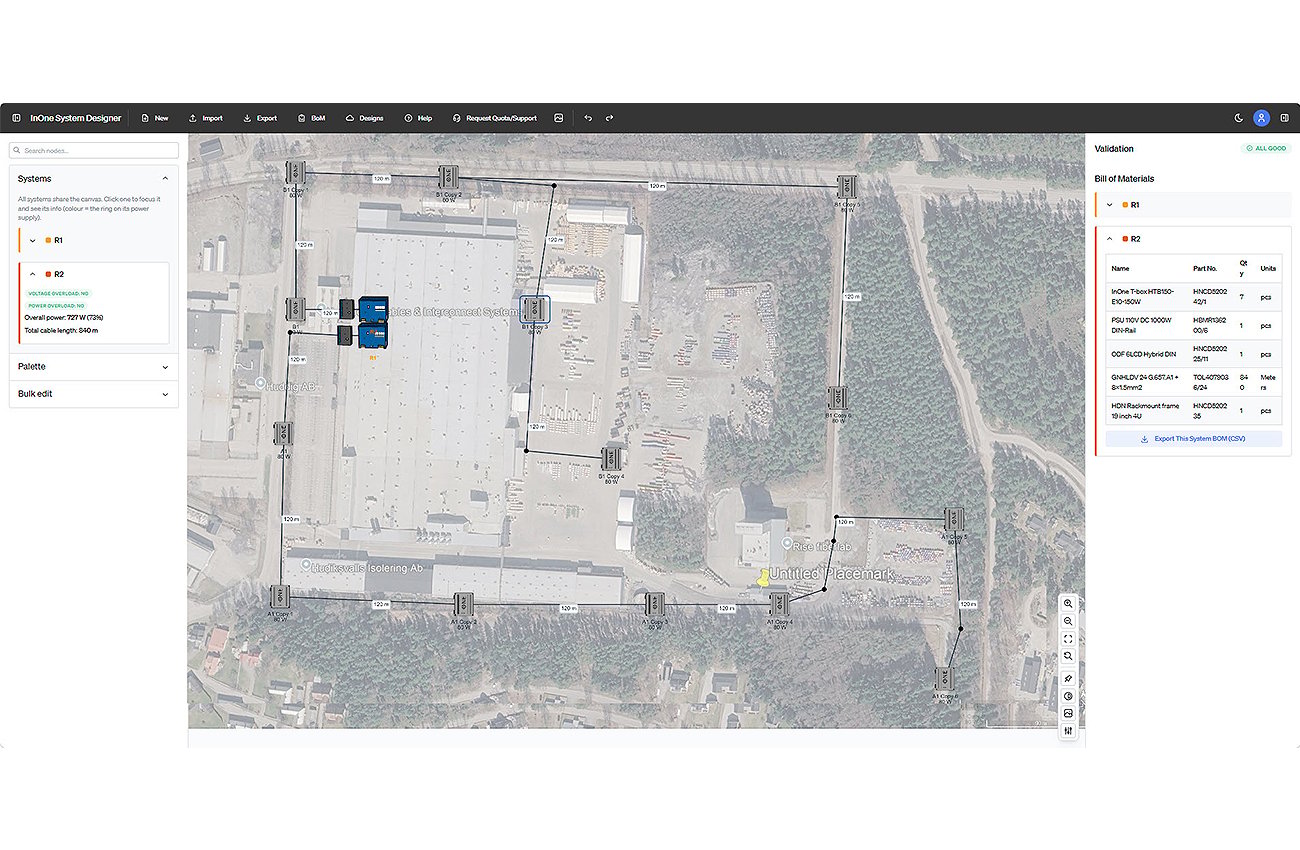The image size is (1300, 850).
Task: Collapse the R2 system in Systems panel
Action: tap(32, 274)
